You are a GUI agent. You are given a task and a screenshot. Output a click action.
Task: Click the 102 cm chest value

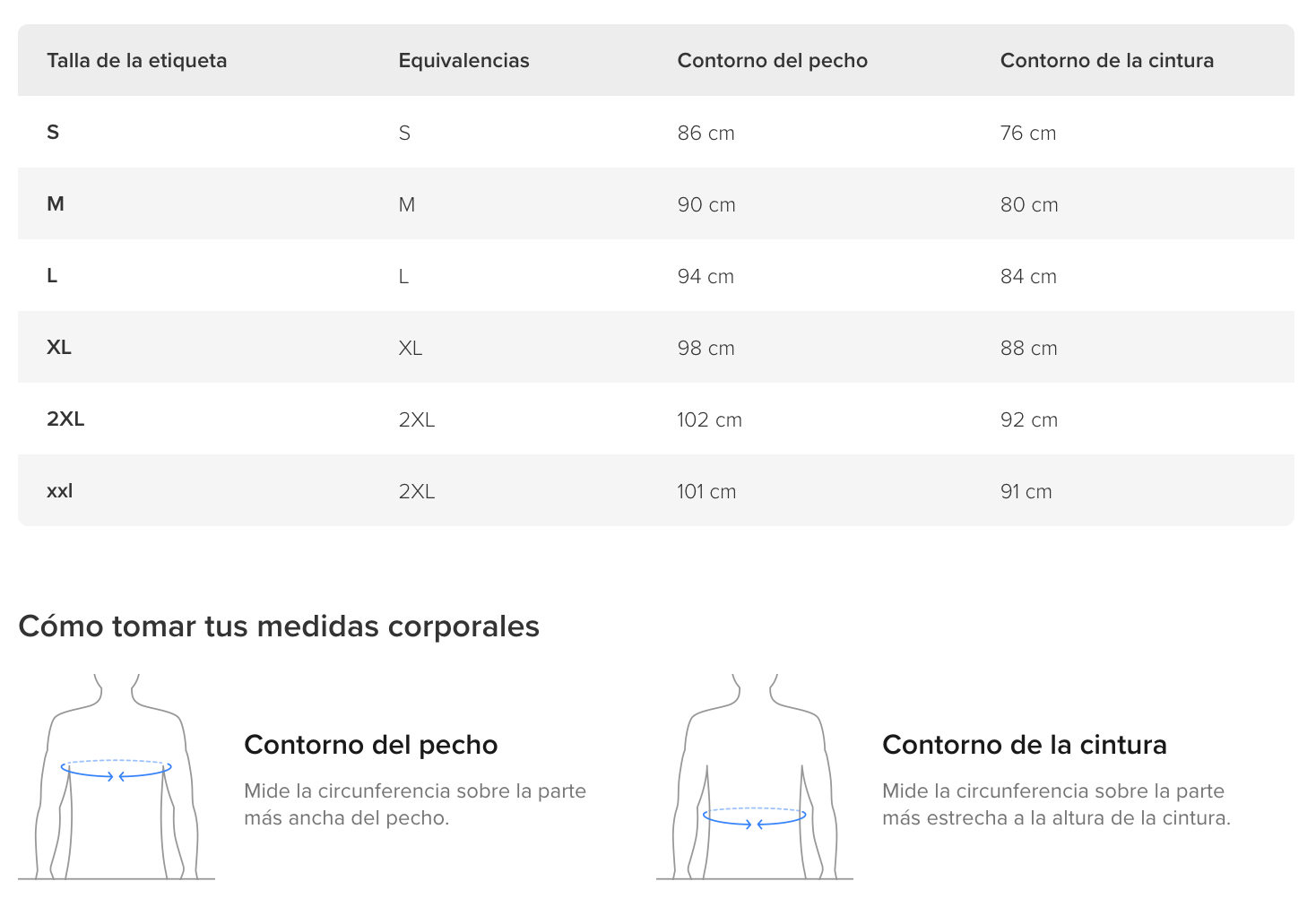(709, 419)
